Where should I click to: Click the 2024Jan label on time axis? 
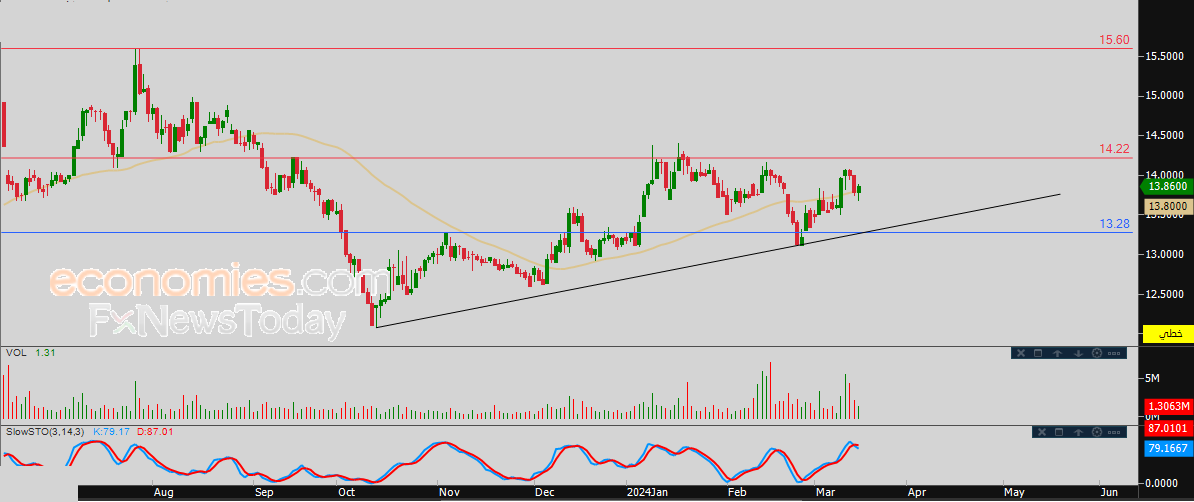tap(646, 493)
